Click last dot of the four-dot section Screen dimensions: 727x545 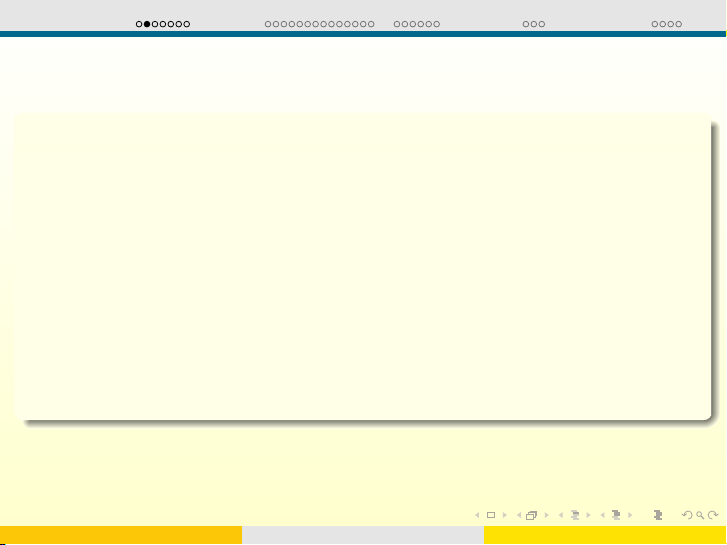tap(679, 23)
